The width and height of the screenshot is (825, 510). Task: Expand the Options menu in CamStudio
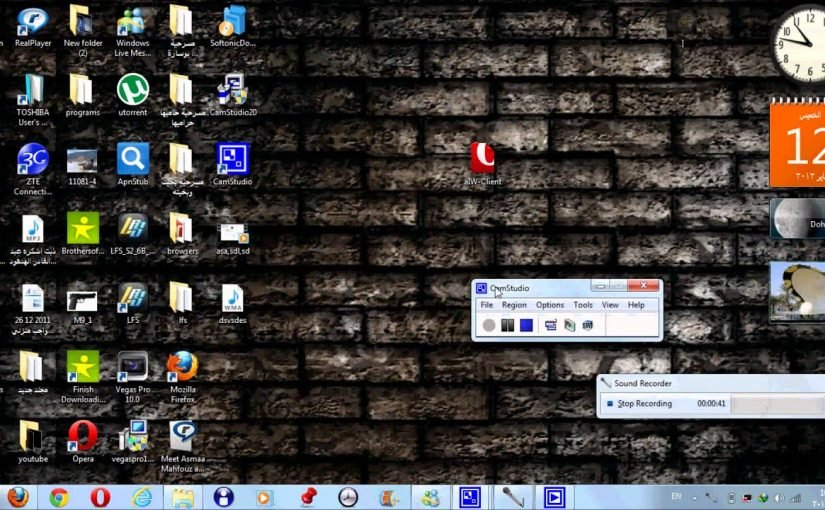click(x=550, y=305)
